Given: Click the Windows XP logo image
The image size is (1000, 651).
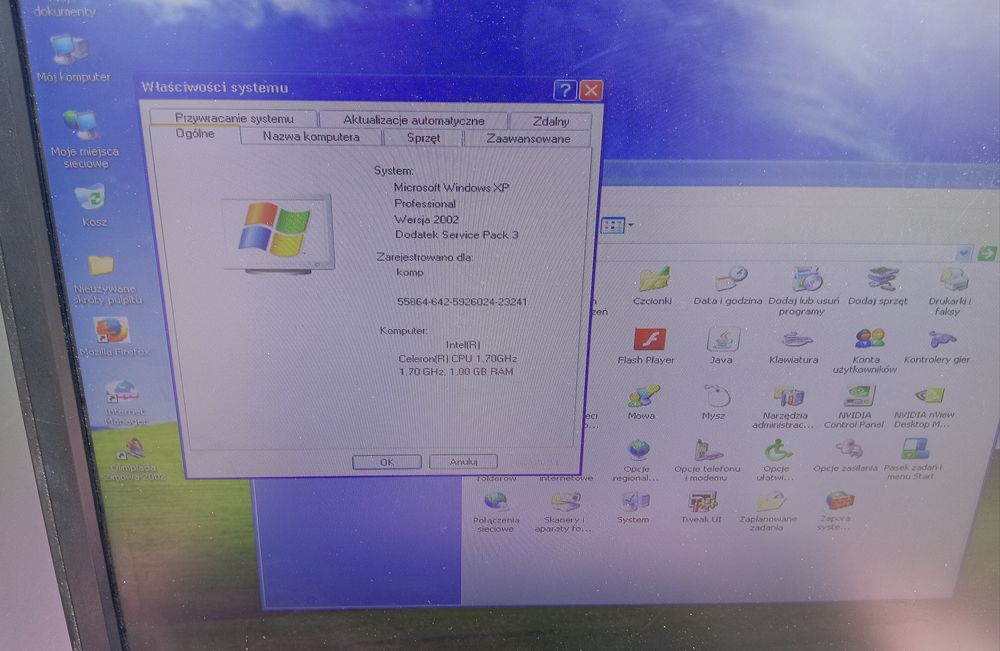Looking at the screenshot, I should pyautogui.click(x=277, y=233).
